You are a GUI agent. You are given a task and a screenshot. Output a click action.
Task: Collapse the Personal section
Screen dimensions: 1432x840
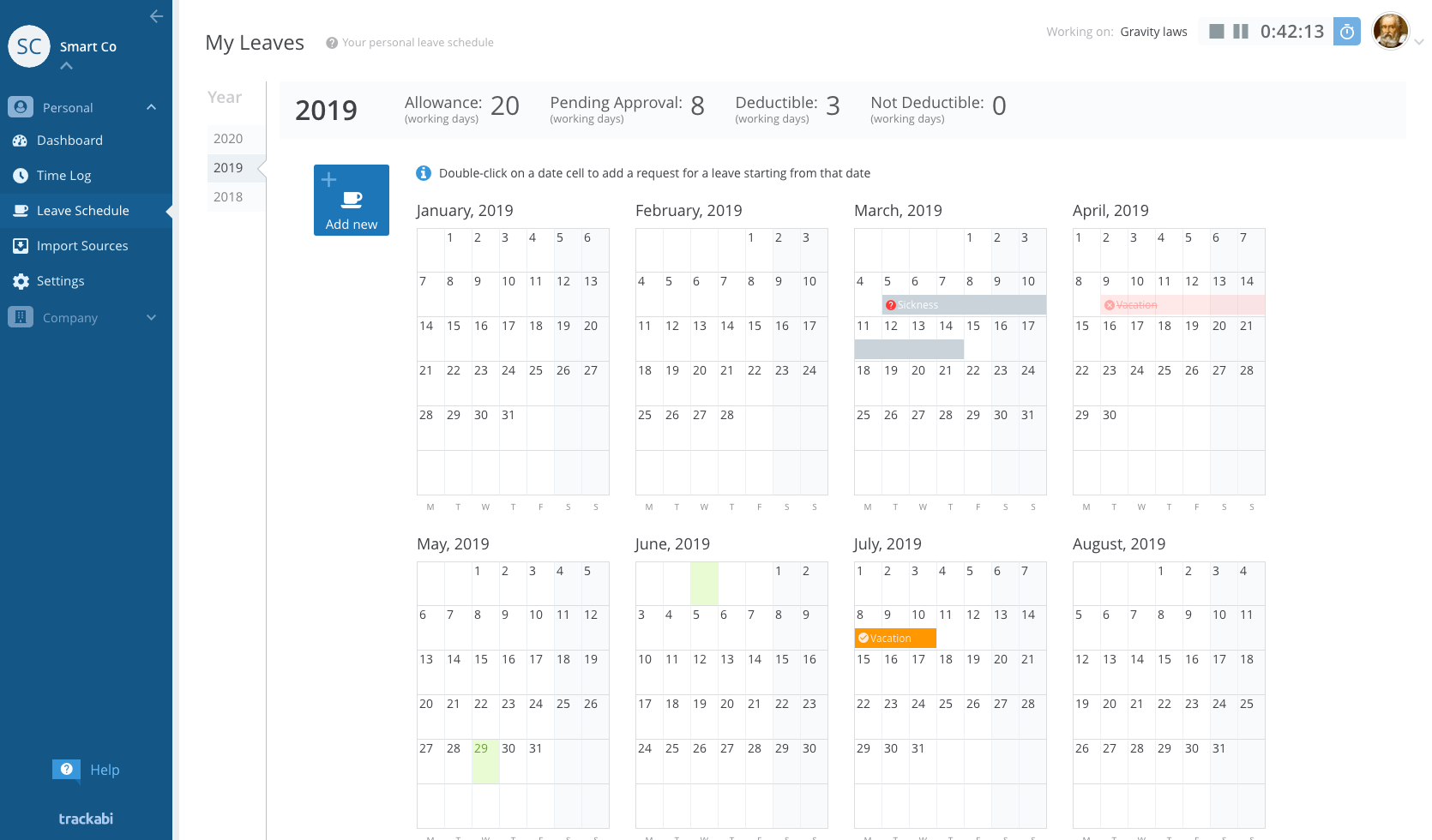click(x=151, y=107)
